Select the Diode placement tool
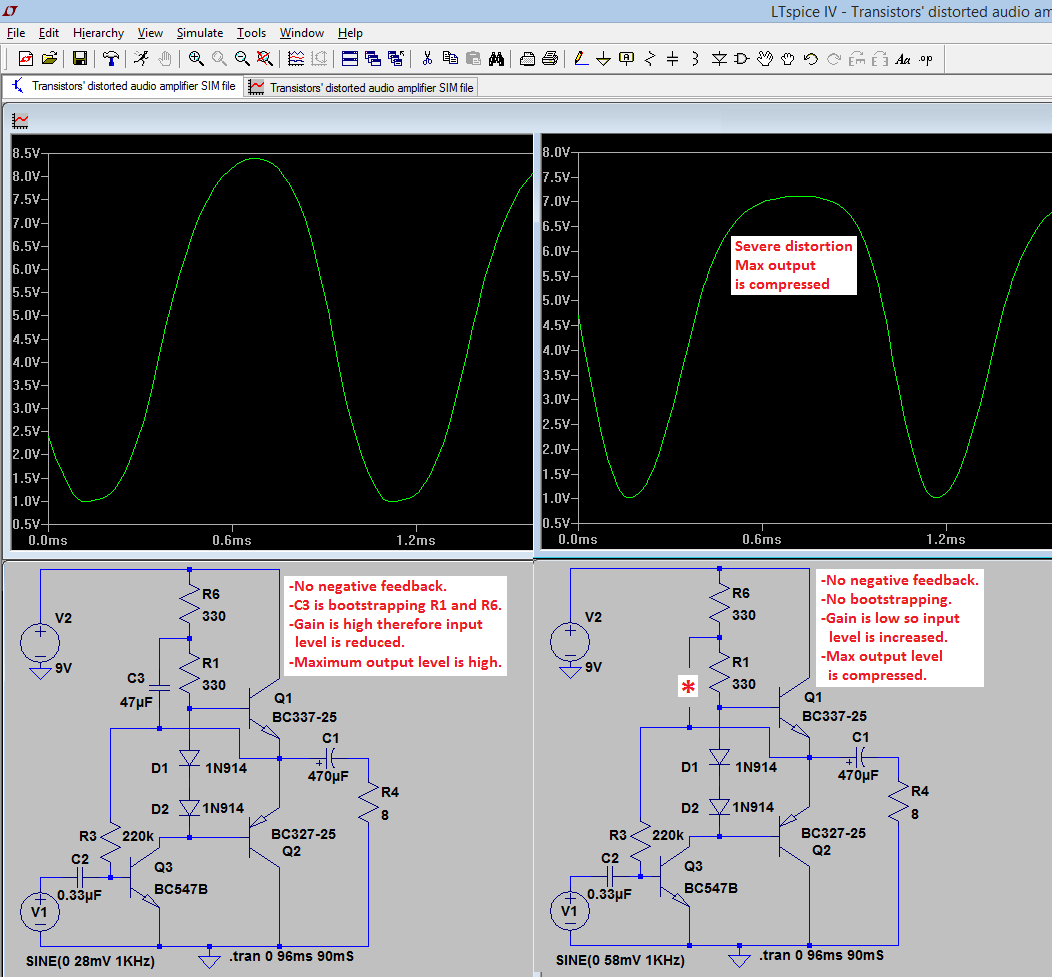Screen dimensions: 1052x977 pyautogui.click(x=719, y=59)
